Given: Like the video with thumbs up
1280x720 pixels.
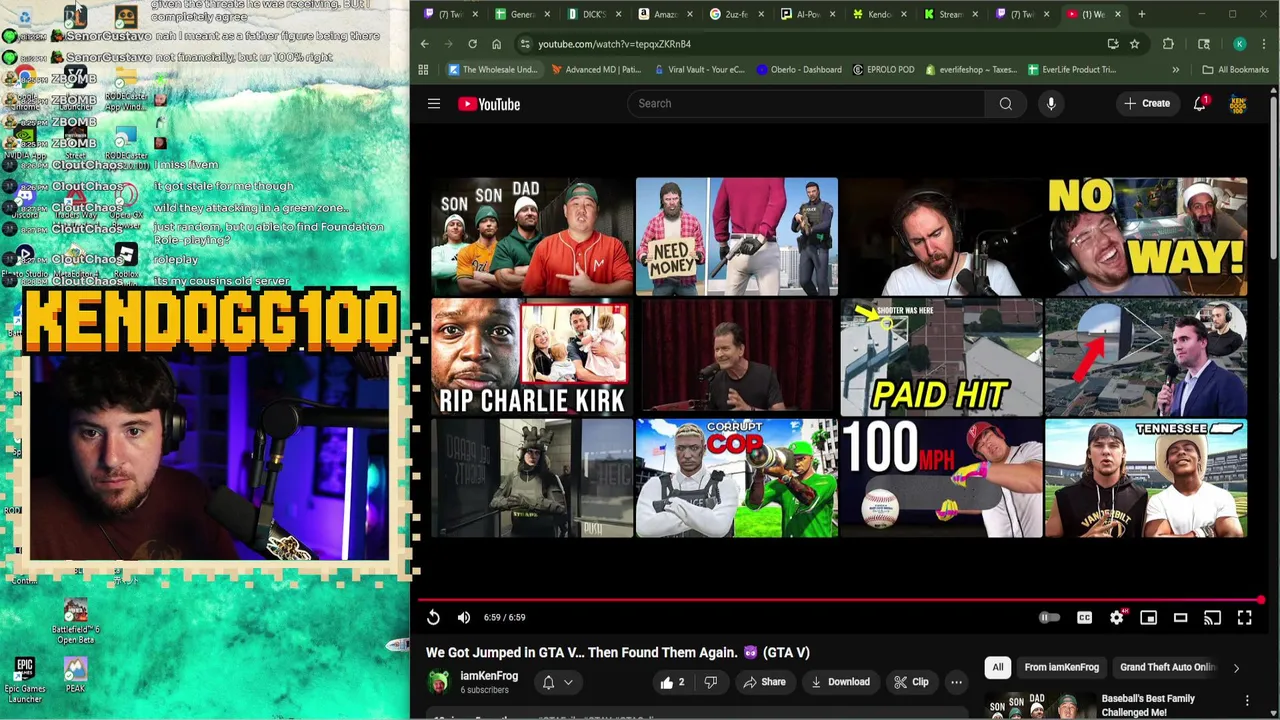Looking at the screenshot, I should coord(672,682).
